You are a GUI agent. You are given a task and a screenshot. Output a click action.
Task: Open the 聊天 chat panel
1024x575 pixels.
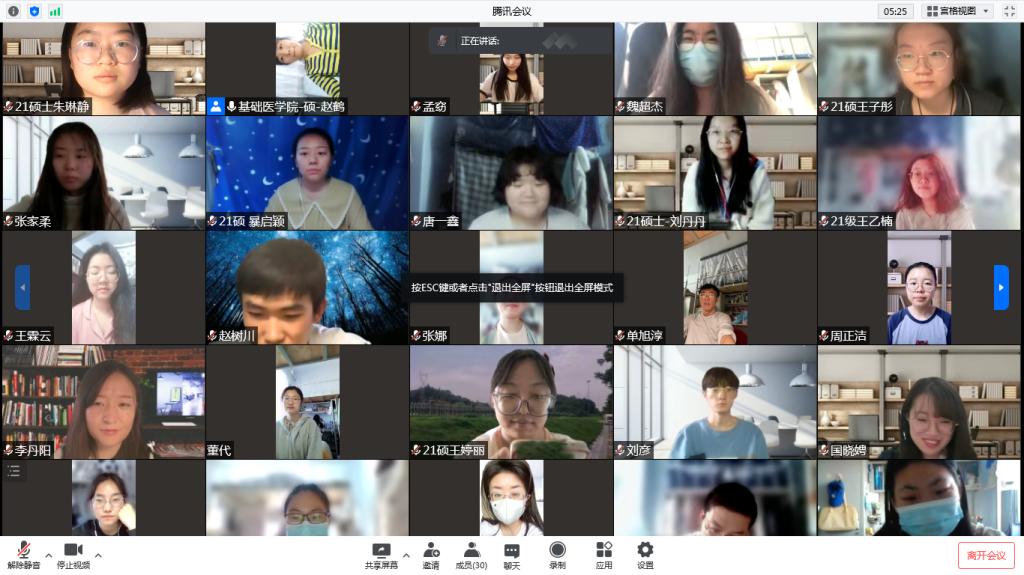pos(511,554)
